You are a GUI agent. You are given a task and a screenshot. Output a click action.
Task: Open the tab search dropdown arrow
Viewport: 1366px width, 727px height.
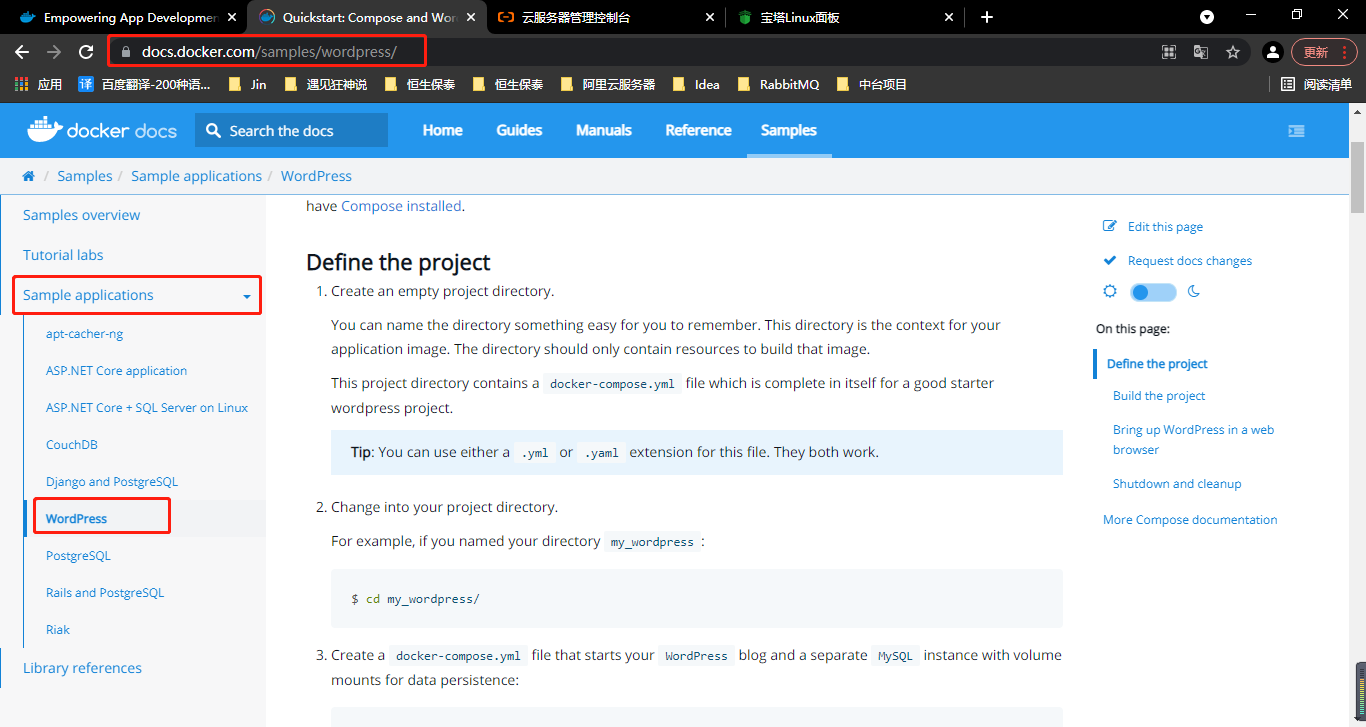(x=1207, y=17)
